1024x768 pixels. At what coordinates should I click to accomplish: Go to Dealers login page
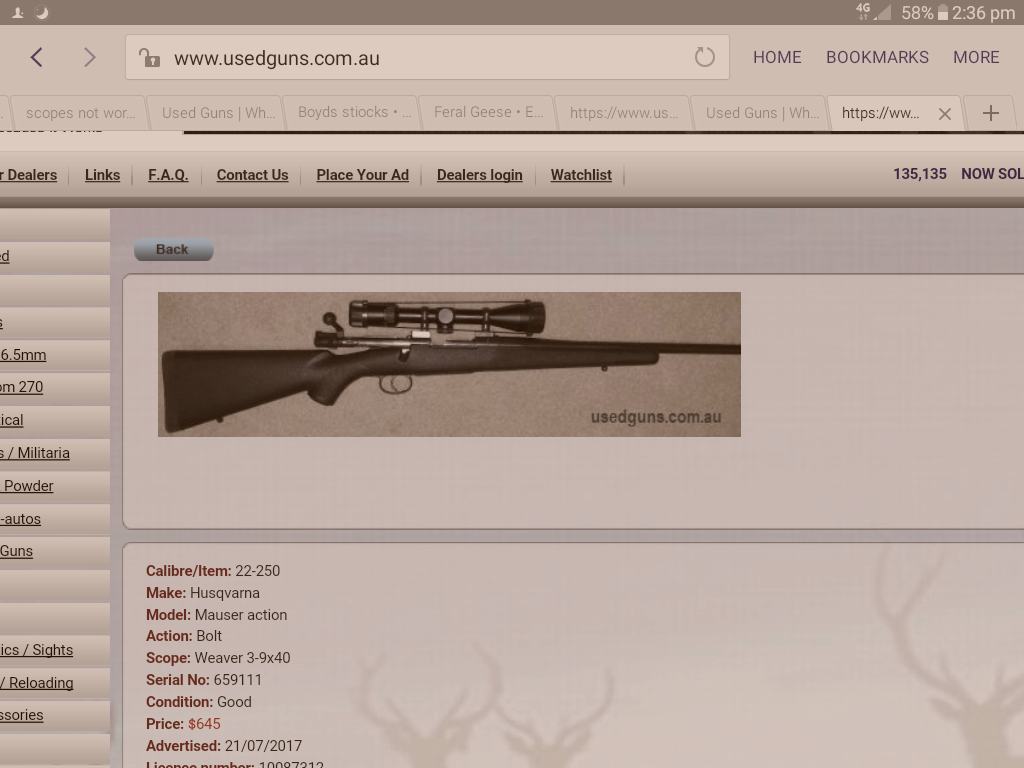pyautogui.click(x=479, y=175)
